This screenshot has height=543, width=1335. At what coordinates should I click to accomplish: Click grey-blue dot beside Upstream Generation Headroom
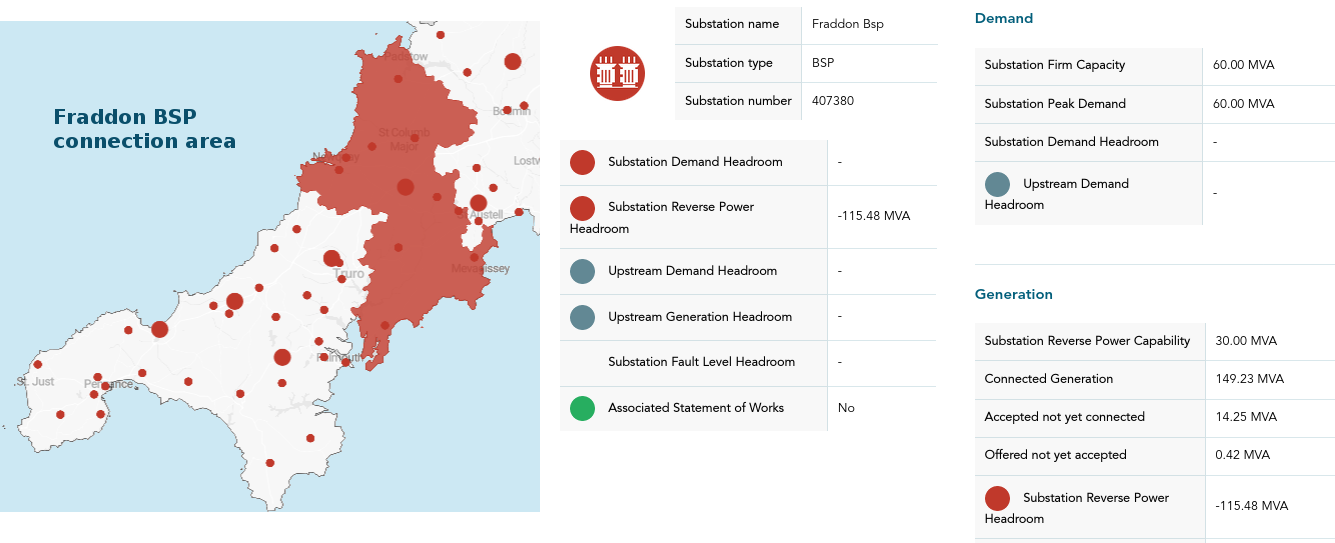coord(582,317)
